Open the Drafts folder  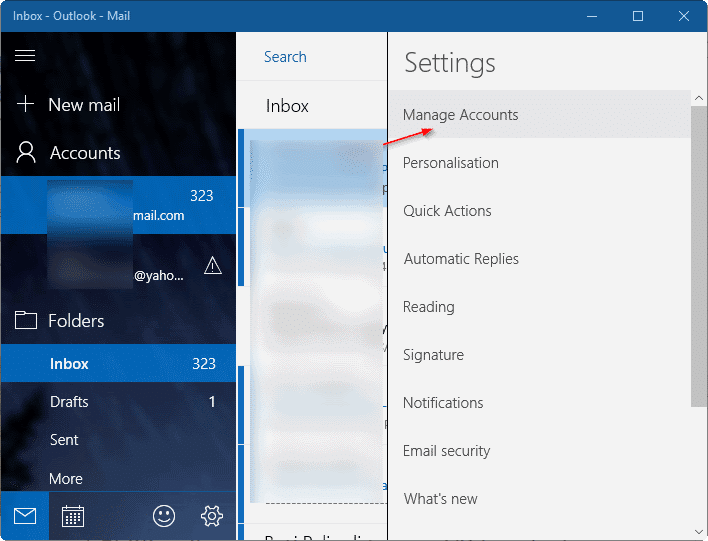(x=118, y=401)
